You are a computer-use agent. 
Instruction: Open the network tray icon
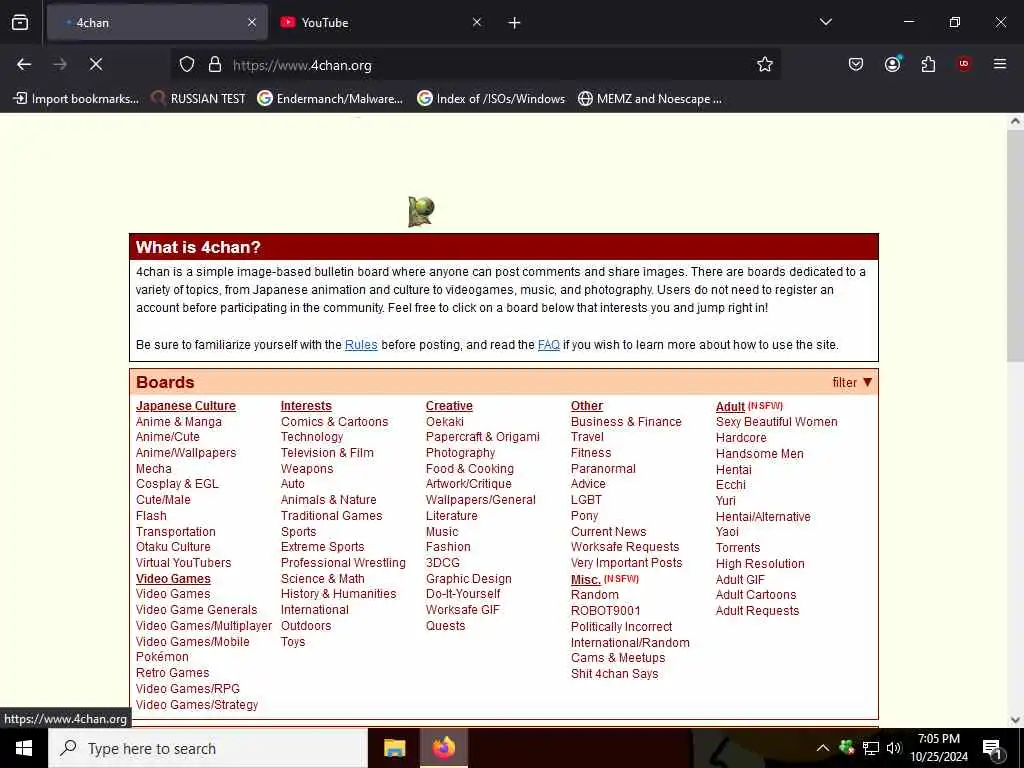tap(871, 748)
